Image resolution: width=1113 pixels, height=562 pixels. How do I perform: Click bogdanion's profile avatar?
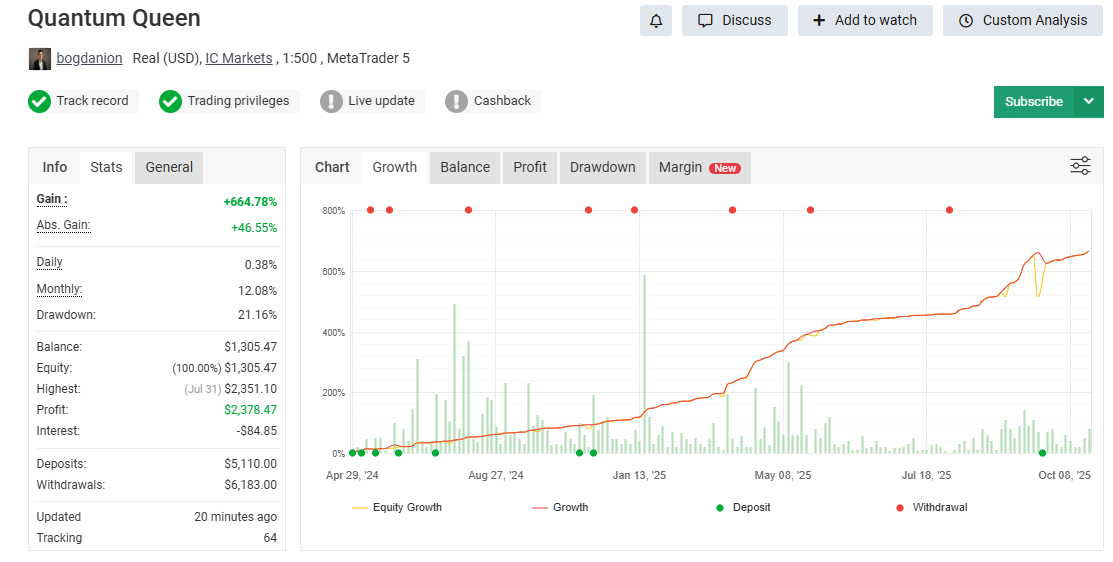coord(40,59)
